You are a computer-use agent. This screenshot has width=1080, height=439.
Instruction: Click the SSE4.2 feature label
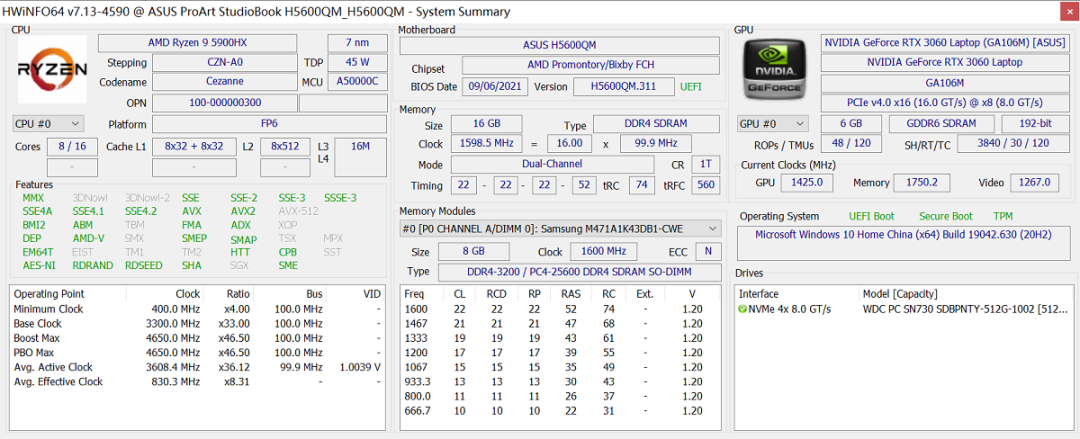(141, 212)
